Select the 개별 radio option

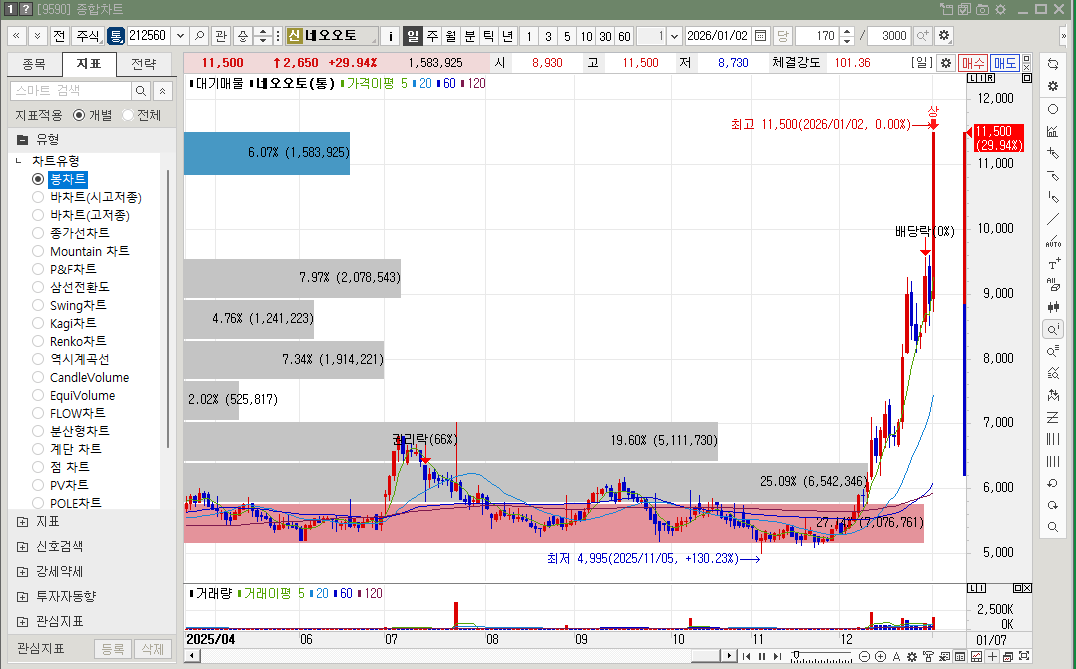(79, 115)
